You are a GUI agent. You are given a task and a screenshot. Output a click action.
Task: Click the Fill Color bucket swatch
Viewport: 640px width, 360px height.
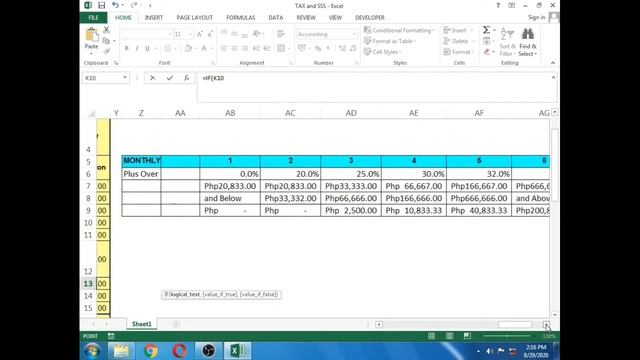coord(188,49)
